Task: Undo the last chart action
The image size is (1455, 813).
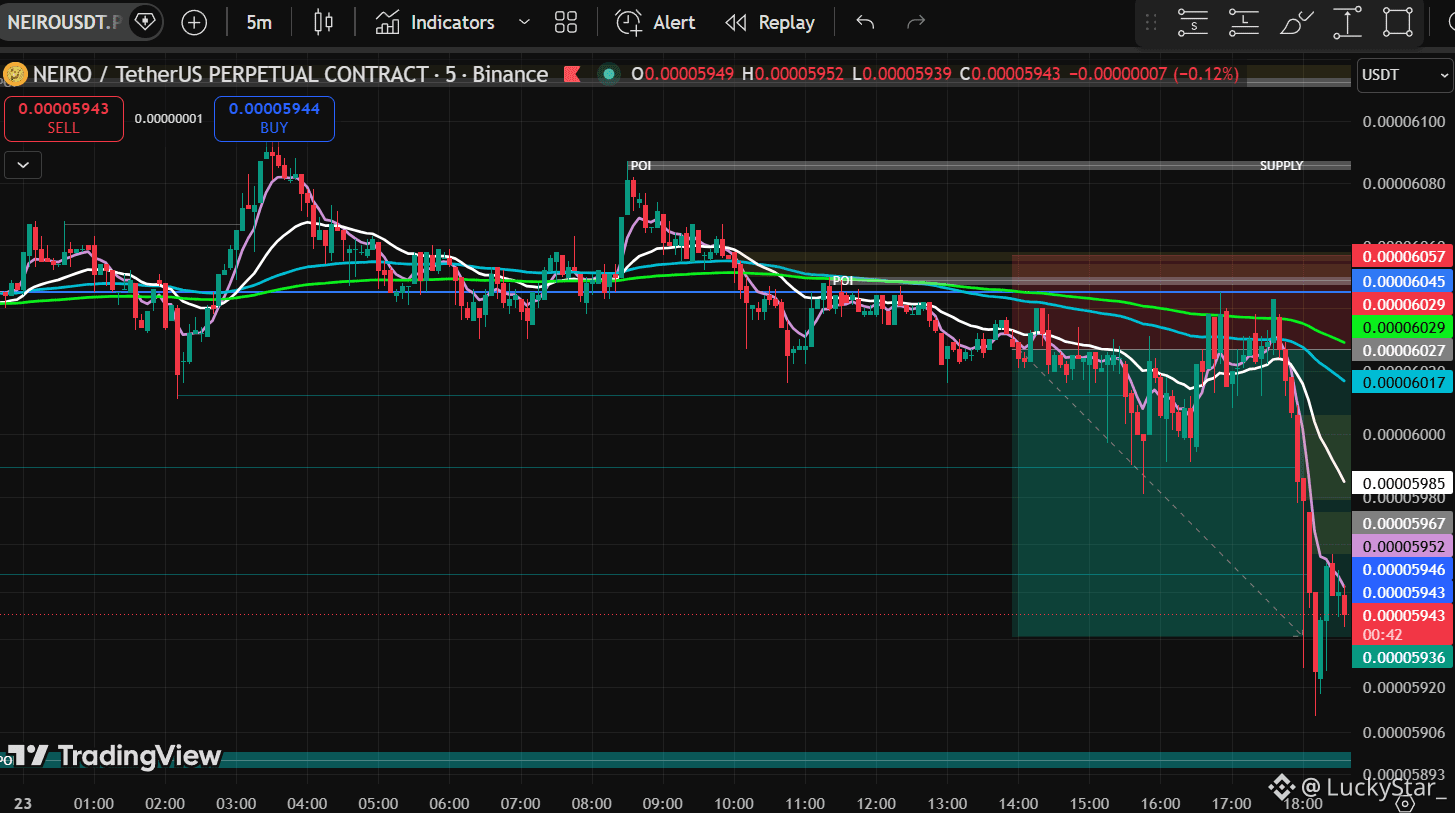Action: coord(866,22)
